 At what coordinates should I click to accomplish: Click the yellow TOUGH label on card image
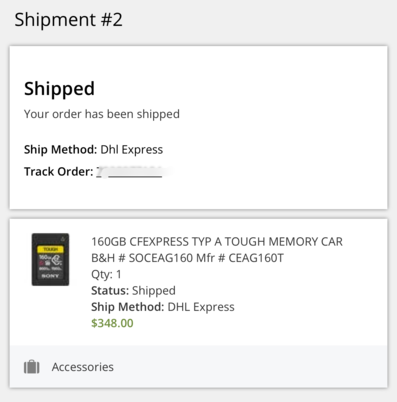50,249
